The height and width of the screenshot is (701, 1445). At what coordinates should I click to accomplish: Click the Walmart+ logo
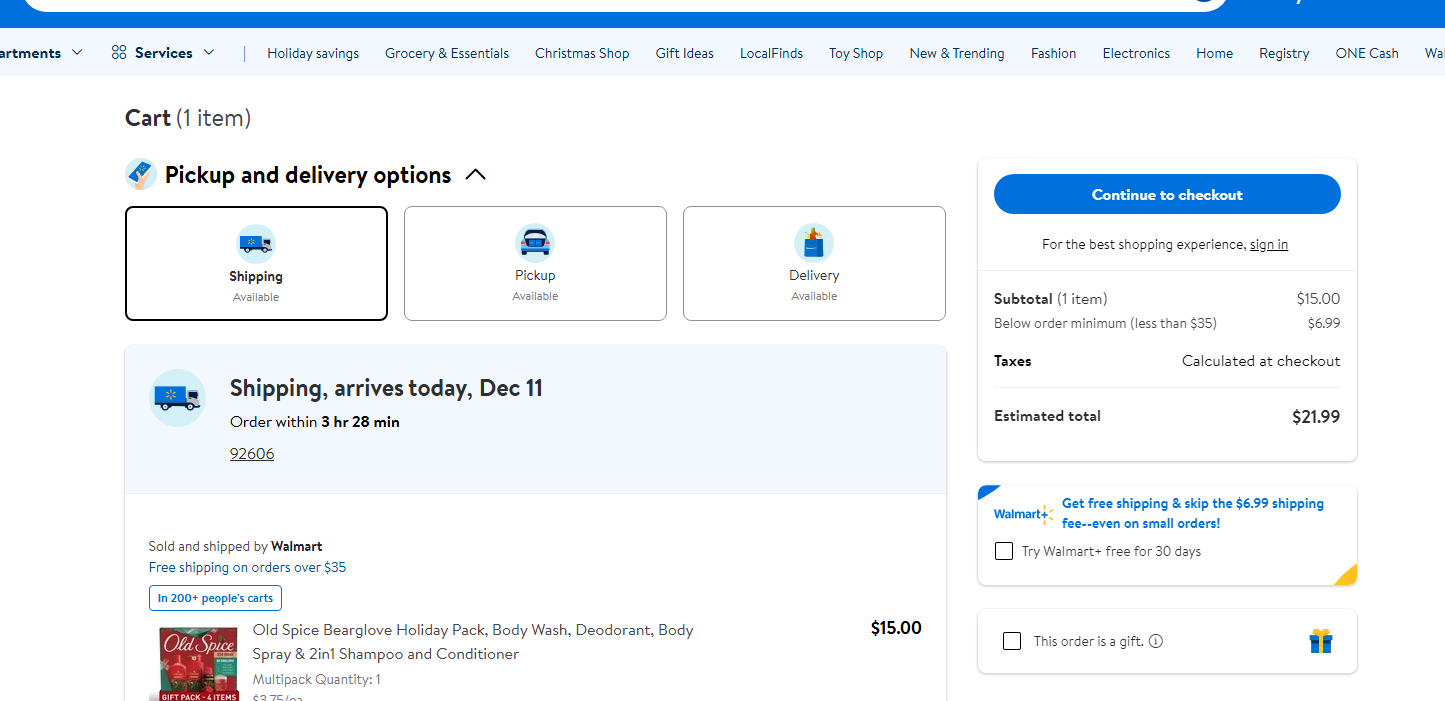tap(1023, 514)
